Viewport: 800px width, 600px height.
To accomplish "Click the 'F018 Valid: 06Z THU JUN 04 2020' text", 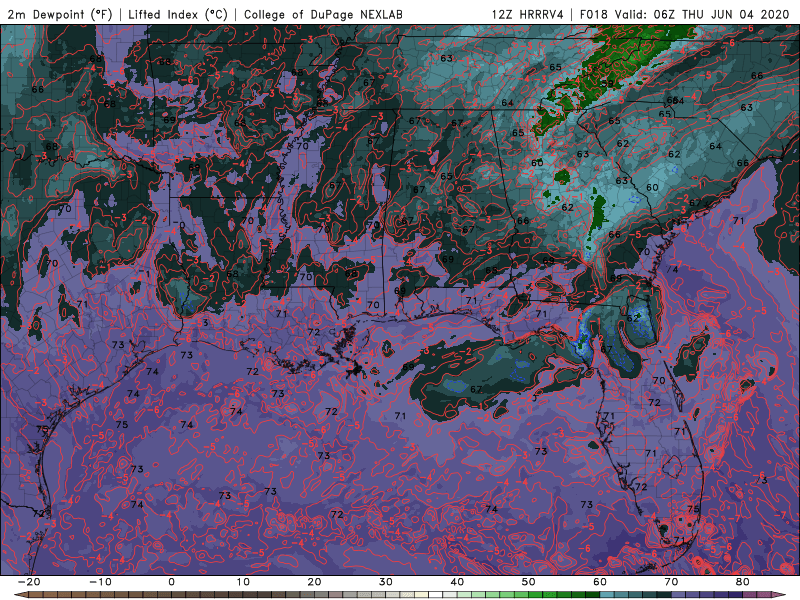I will [x=685, y=15].
